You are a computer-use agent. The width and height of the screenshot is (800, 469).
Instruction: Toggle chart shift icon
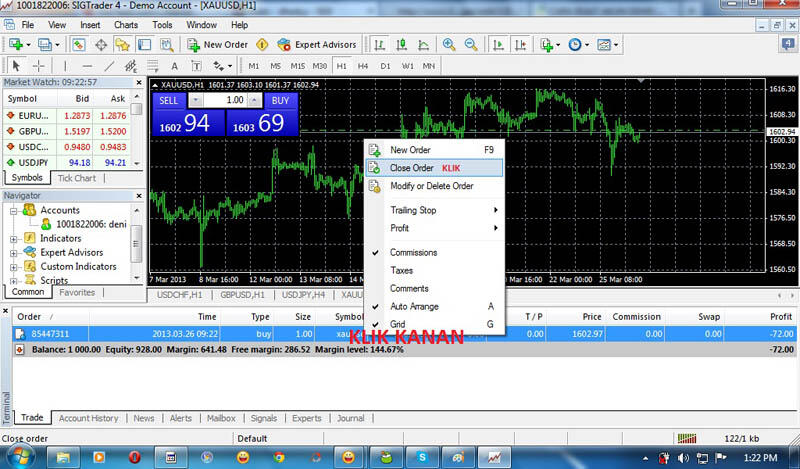point(520,45)
